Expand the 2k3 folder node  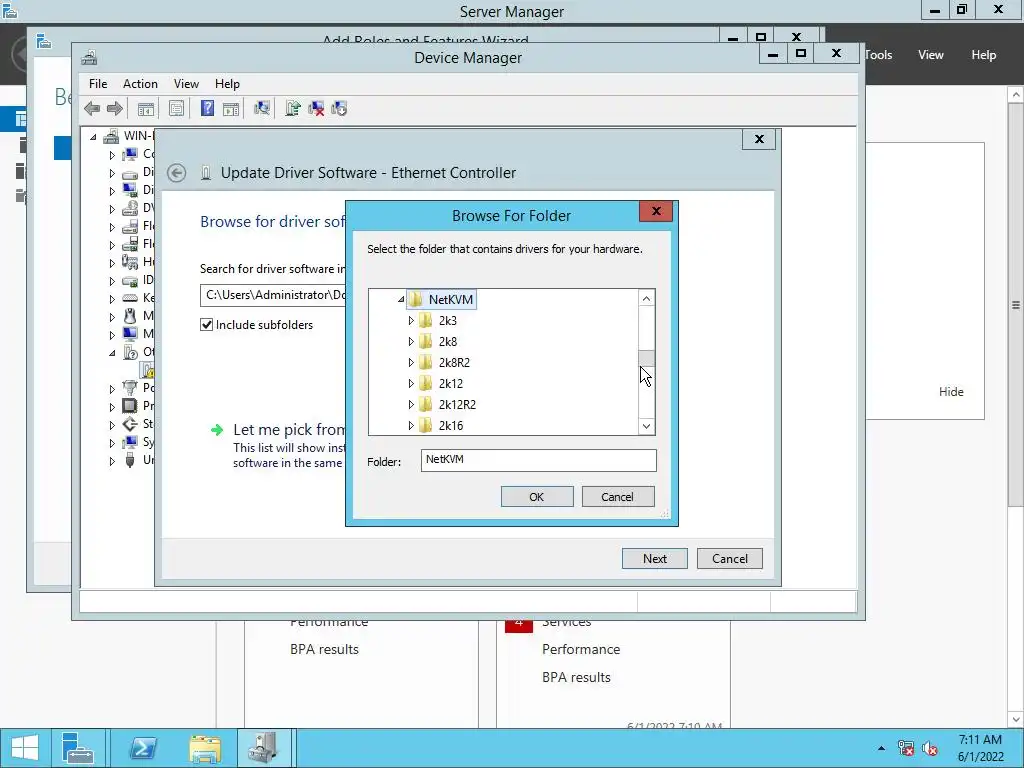point(411,321)
